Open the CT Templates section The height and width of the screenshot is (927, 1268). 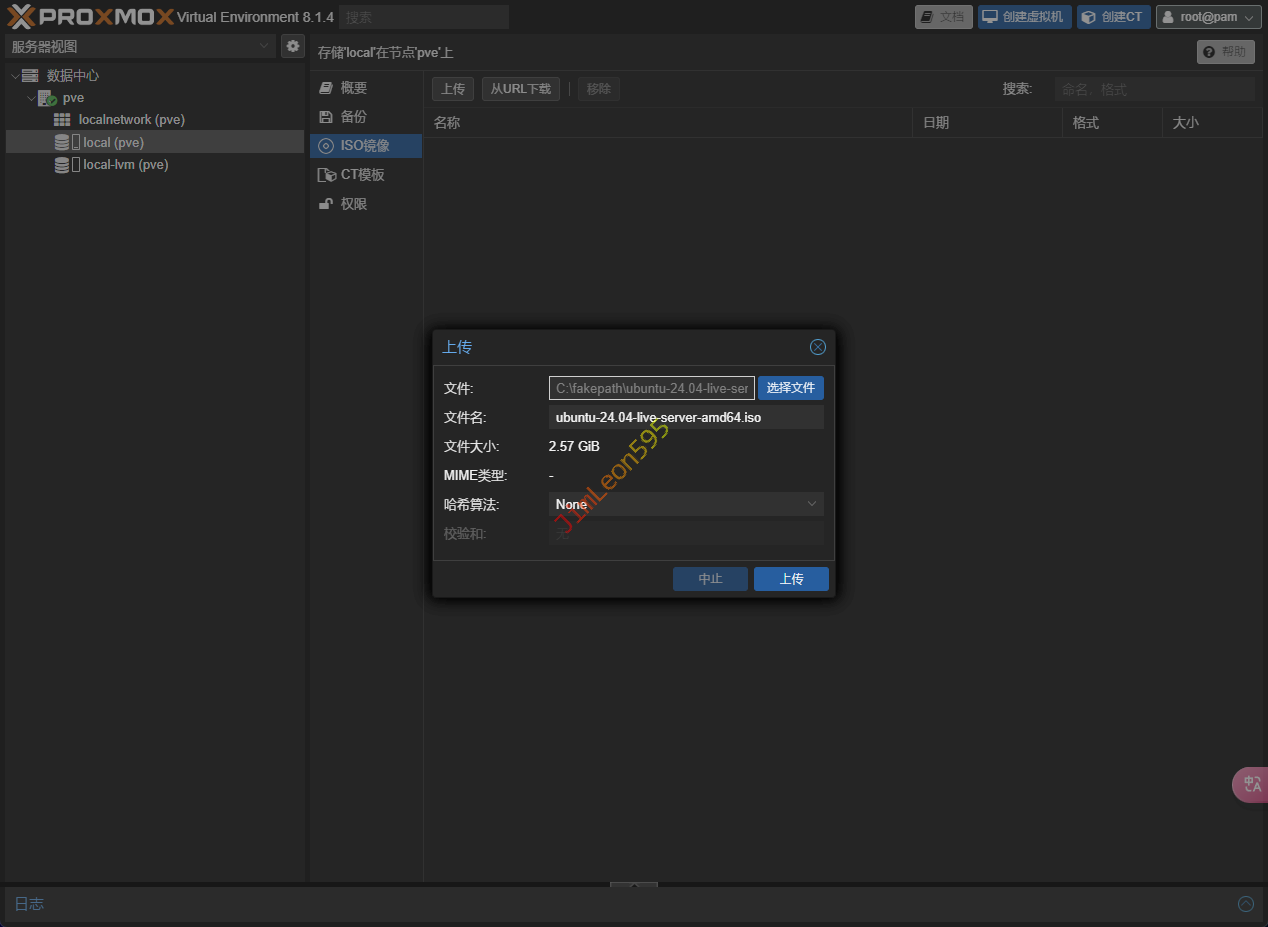pyautogui.click(x=361, y=175)
